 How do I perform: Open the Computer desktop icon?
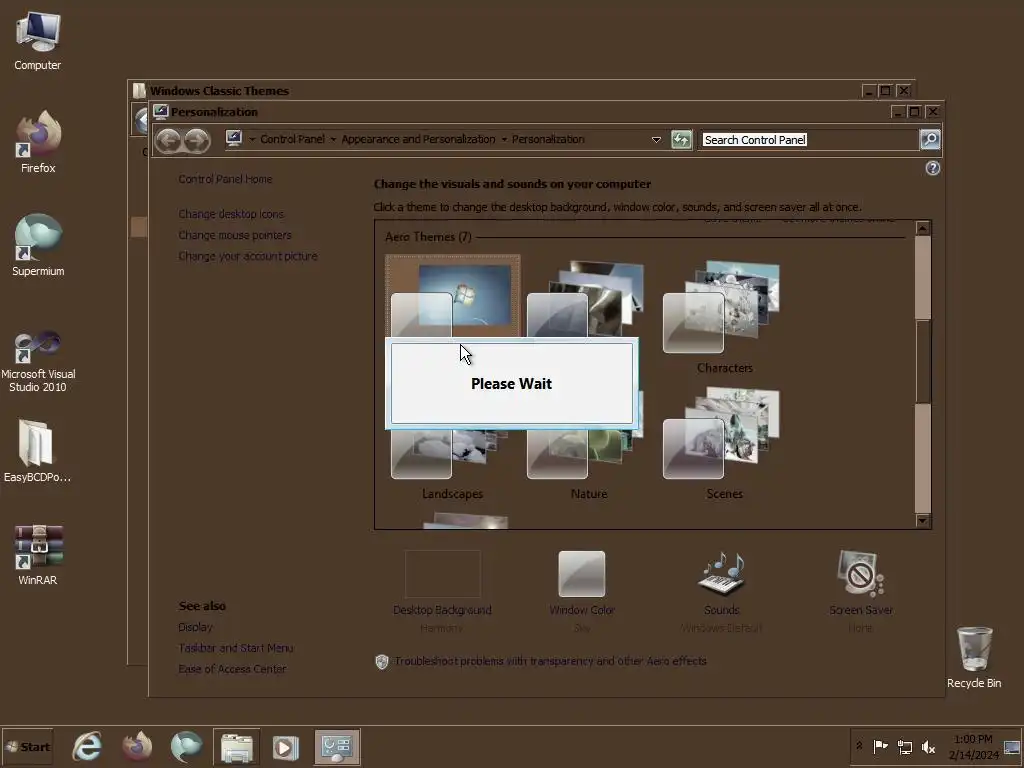tap(37, 40)
